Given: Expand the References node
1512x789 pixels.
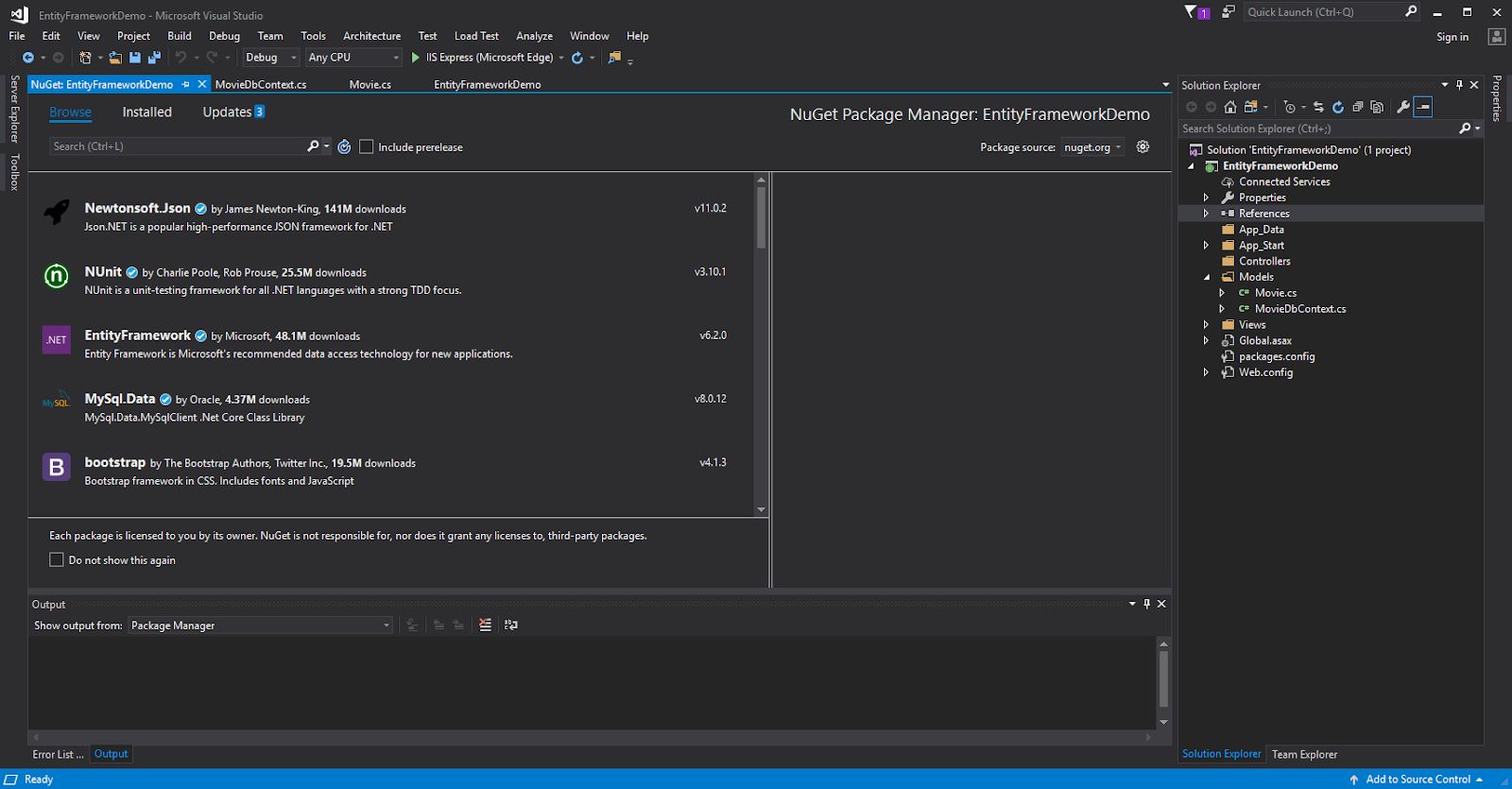Looking at the screenshot, I should tap(1206, 214).
